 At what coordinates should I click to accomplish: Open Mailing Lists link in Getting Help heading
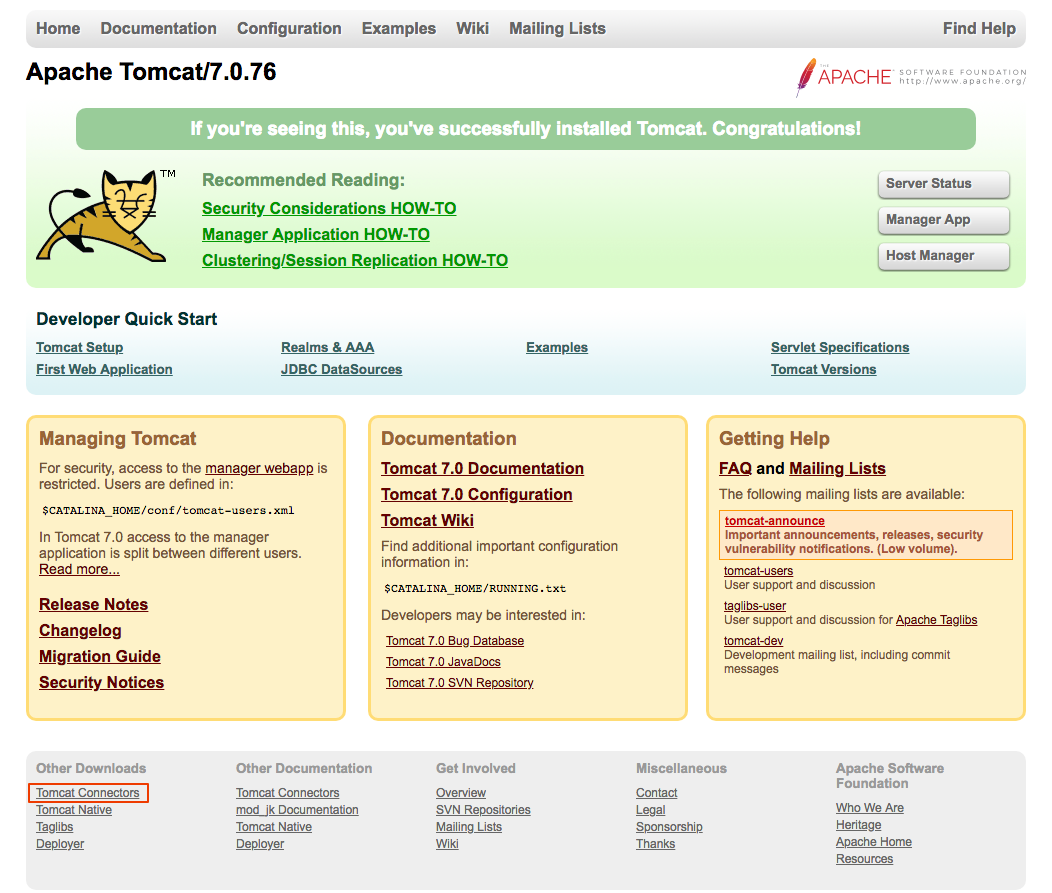(837, 469)
